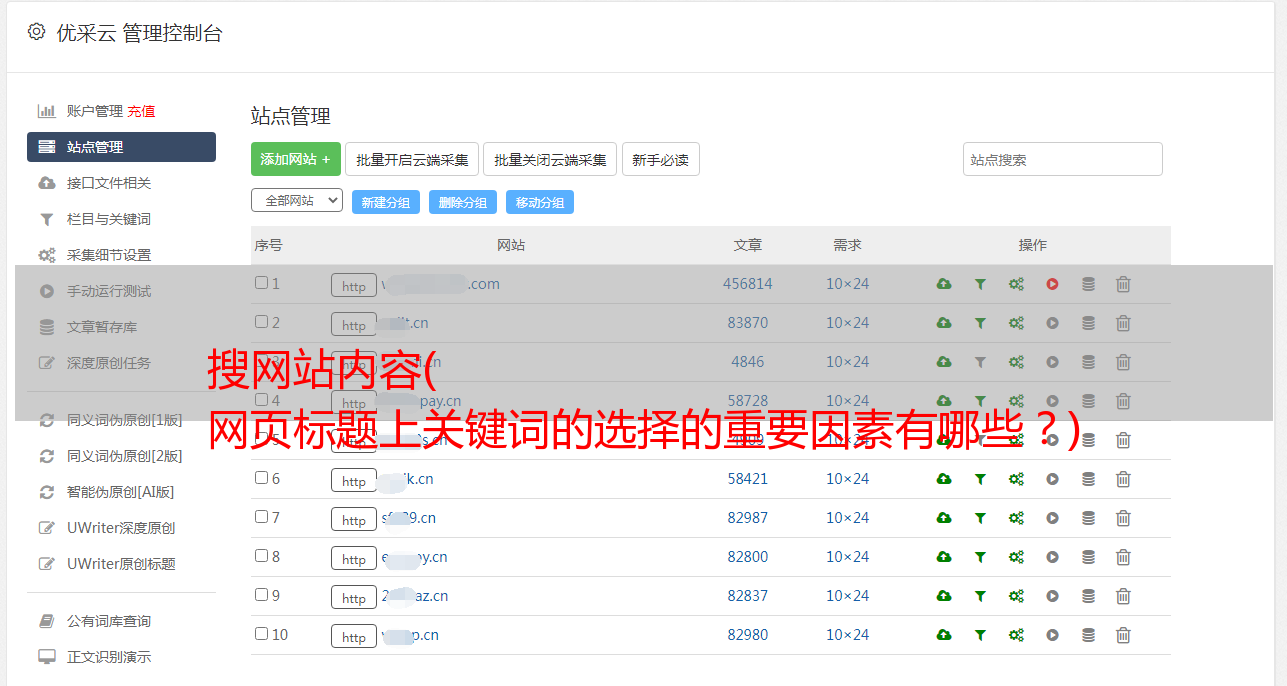Image resolution: width=1287 pixels, height=686 pixels.
Task: Tick the checkbox for site row 1
Action: 262,283
